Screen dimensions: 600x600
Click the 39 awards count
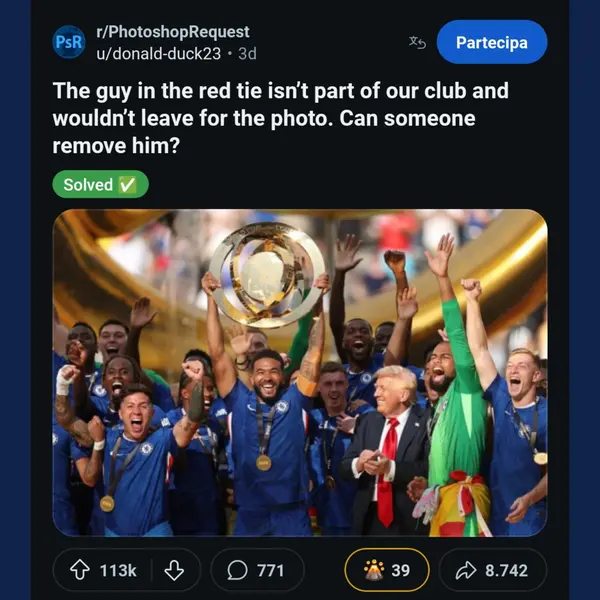[x=400, y=570]
